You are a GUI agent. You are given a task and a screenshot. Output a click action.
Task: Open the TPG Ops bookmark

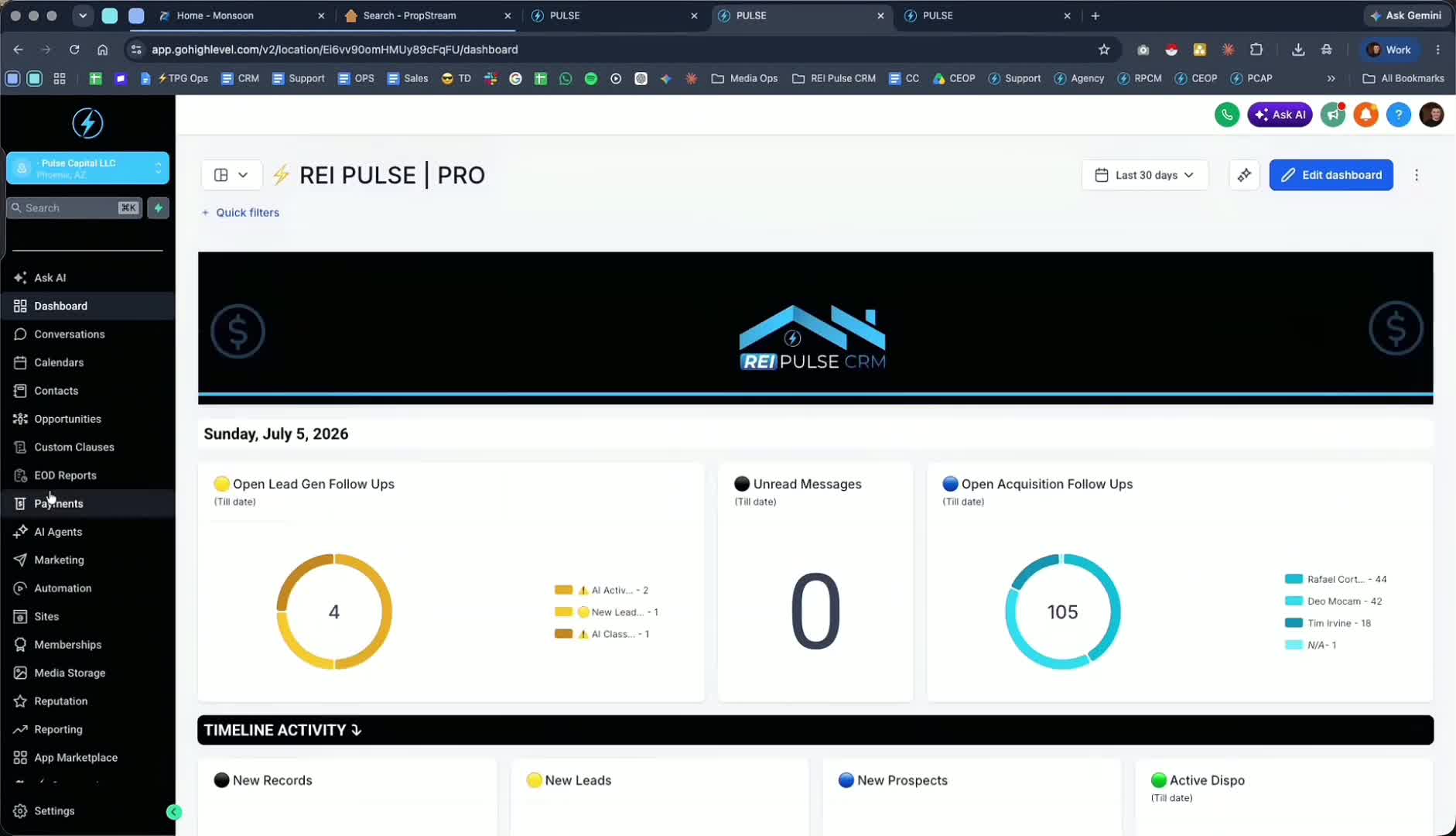click(182, 78)
